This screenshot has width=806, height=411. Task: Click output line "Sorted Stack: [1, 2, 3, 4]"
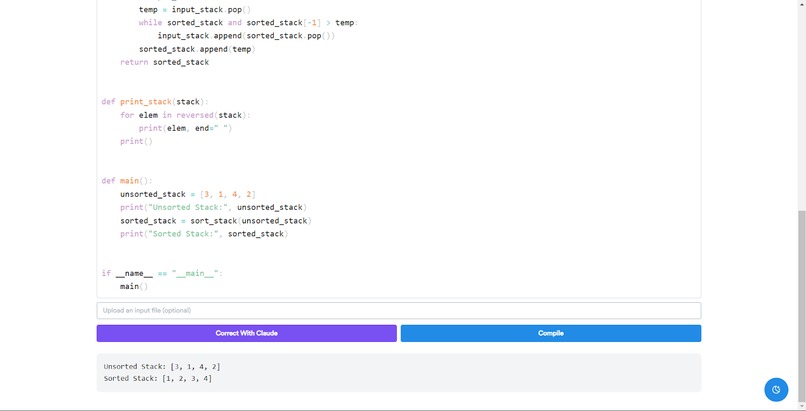point(157,379)
